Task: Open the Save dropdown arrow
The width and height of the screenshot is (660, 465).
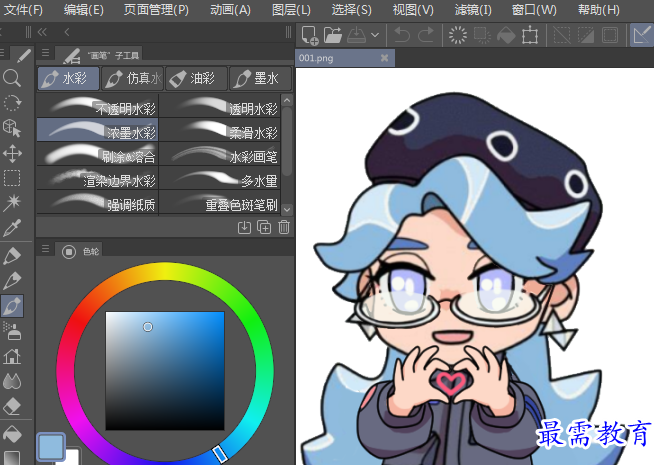Action: point(375,35)
